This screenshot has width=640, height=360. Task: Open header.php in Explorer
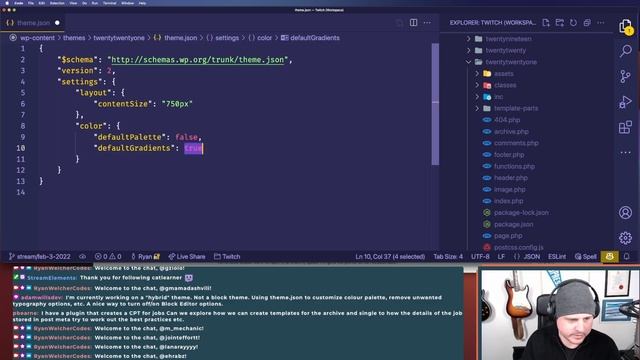[x=511, y=178]
